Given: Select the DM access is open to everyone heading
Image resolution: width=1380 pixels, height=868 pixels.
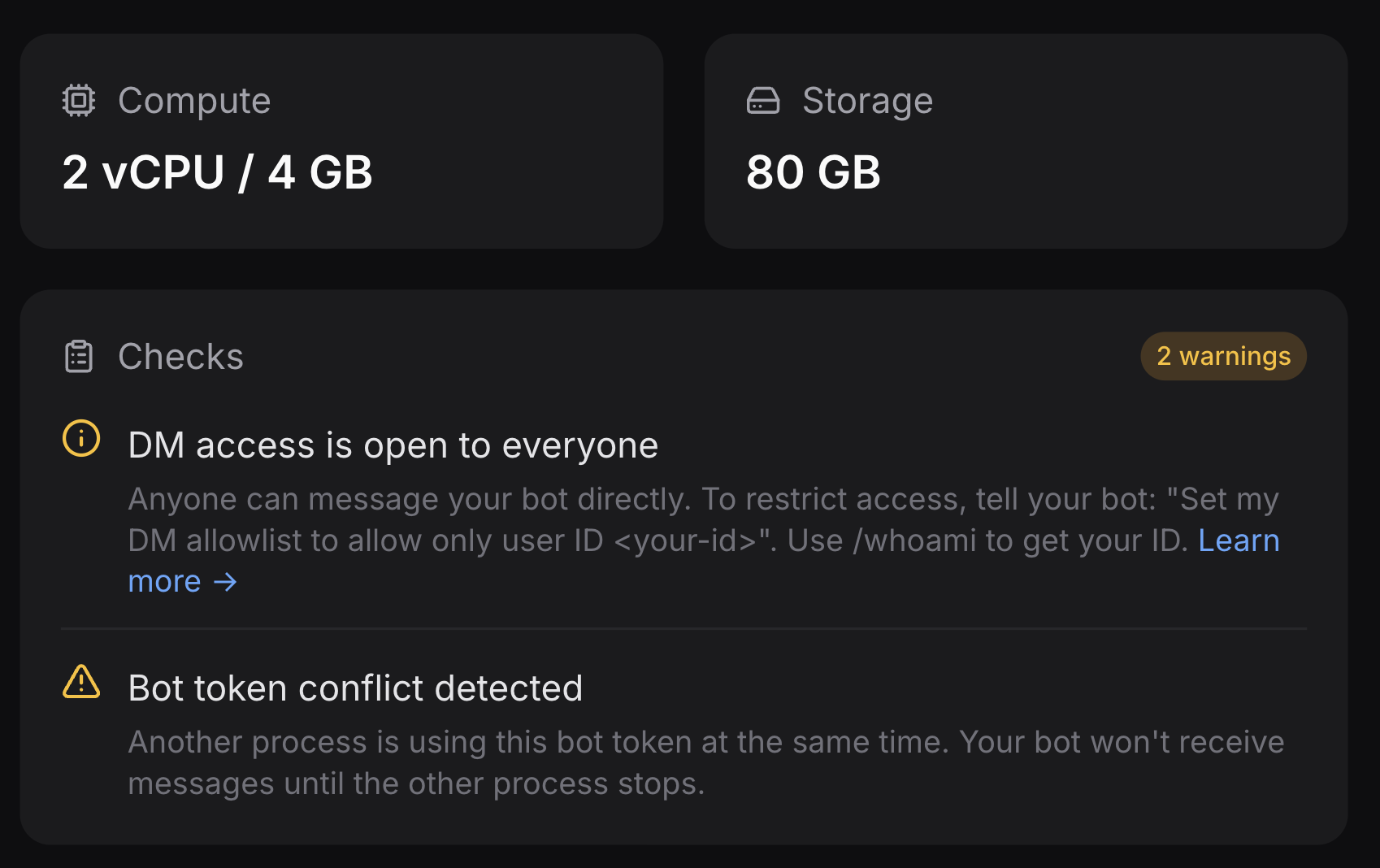Looking at the screenshot, I should tap(393, 445).
